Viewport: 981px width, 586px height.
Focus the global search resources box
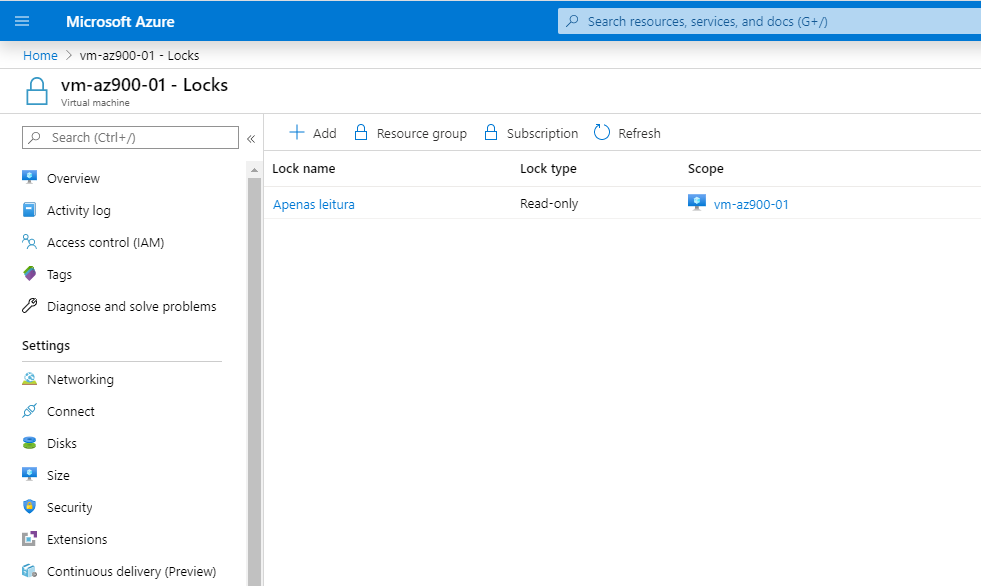coord(770,21)
